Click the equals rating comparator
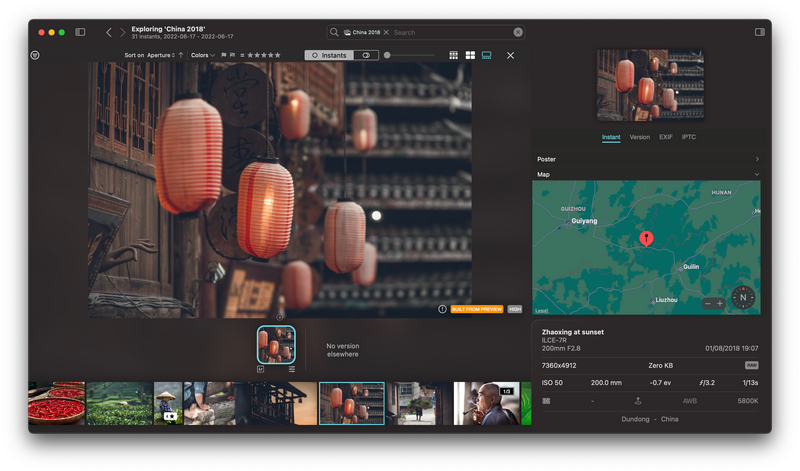This screenshot has width=800, height=471. pos(242,55)
